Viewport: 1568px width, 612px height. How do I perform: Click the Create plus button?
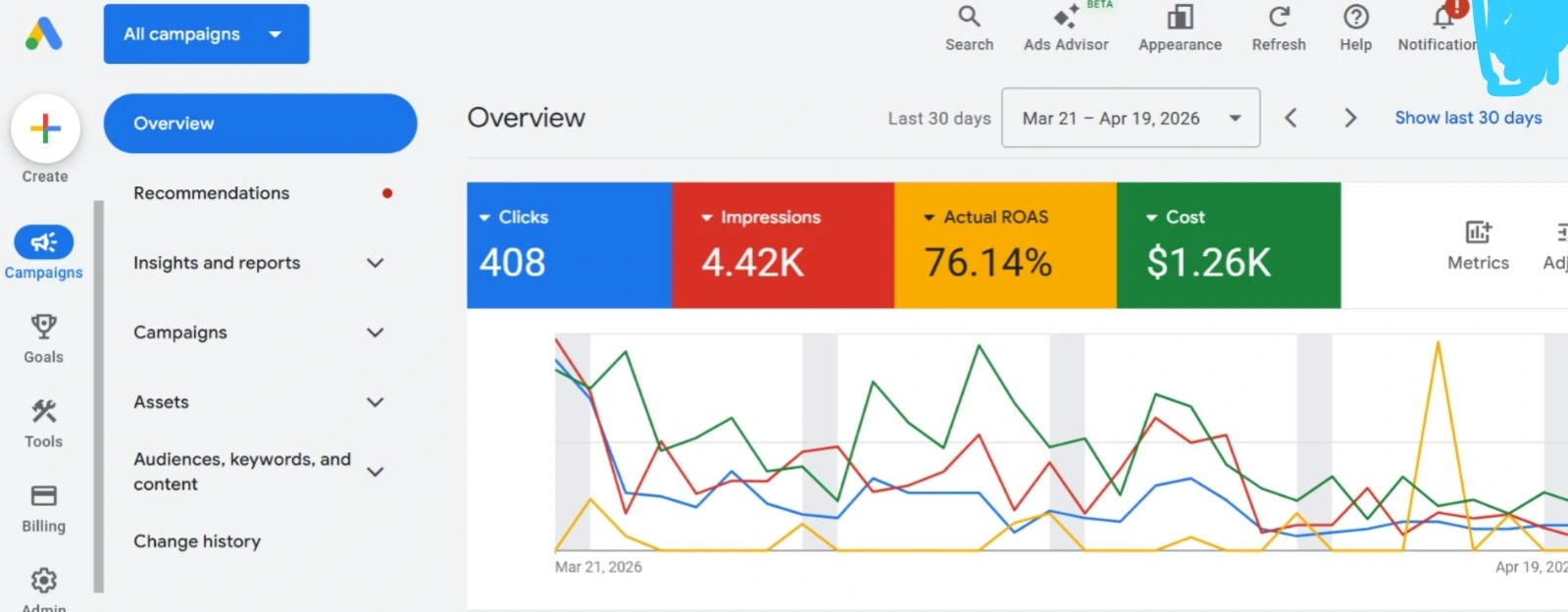pyautogui.click(x=45, y=128)
